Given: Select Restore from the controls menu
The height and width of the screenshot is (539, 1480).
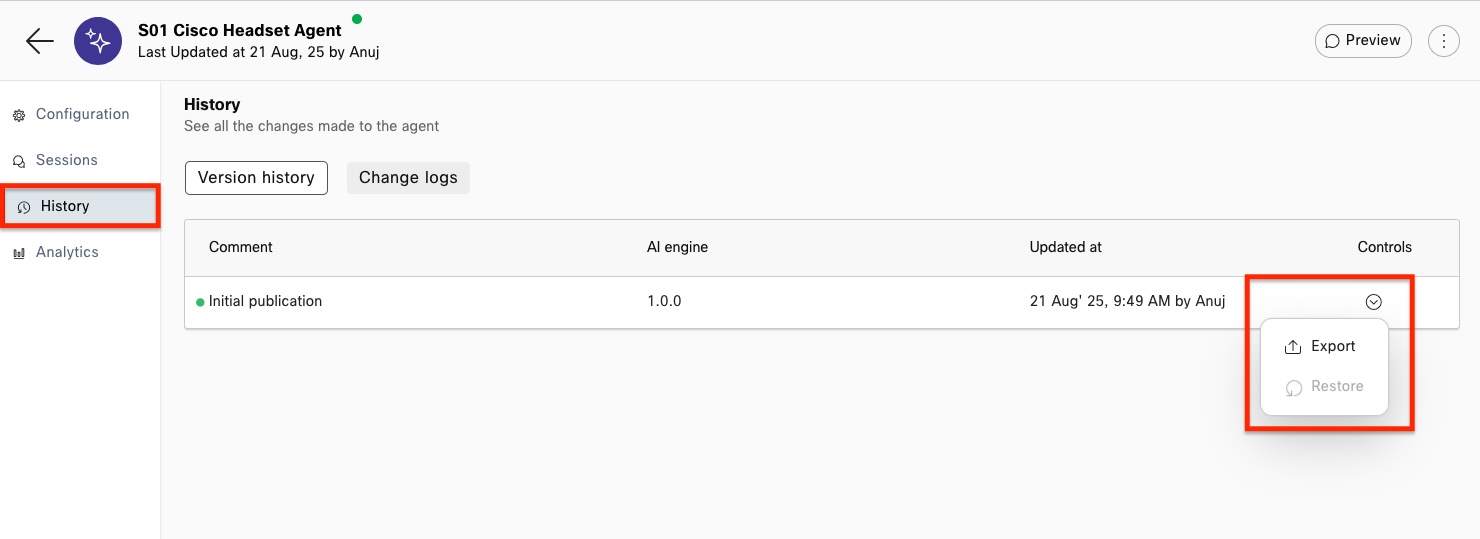Looking at the screenshot, I should 1337,387.
